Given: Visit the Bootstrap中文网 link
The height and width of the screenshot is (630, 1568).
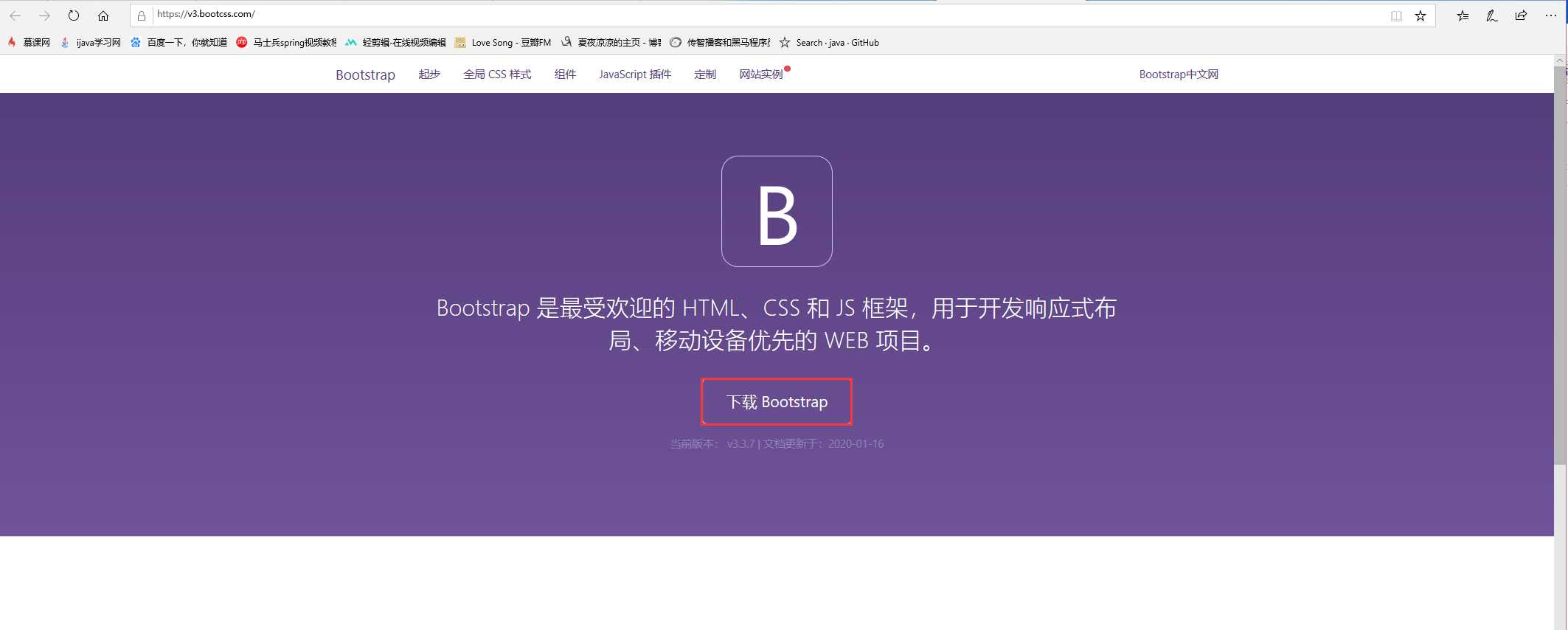Looking at the screenshot, I should (x=1179, y=75).
